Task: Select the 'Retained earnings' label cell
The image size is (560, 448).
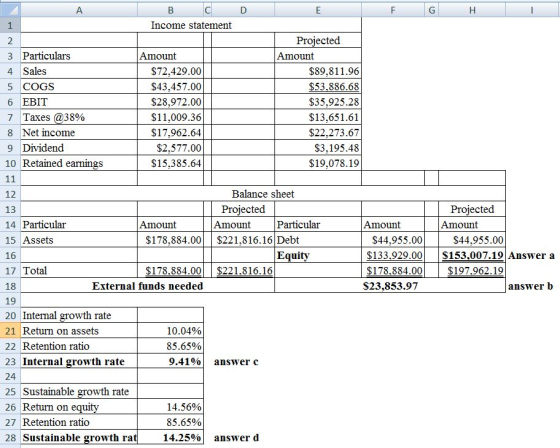Action: tap(79, 163)
